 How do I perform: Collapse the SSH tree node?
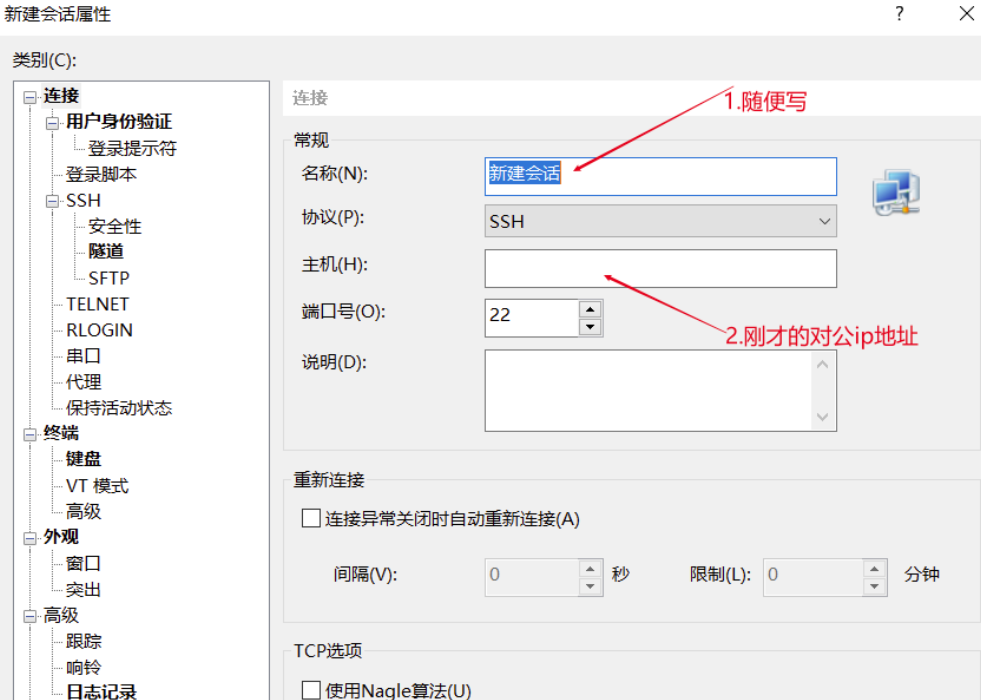(x=53, y=201)
